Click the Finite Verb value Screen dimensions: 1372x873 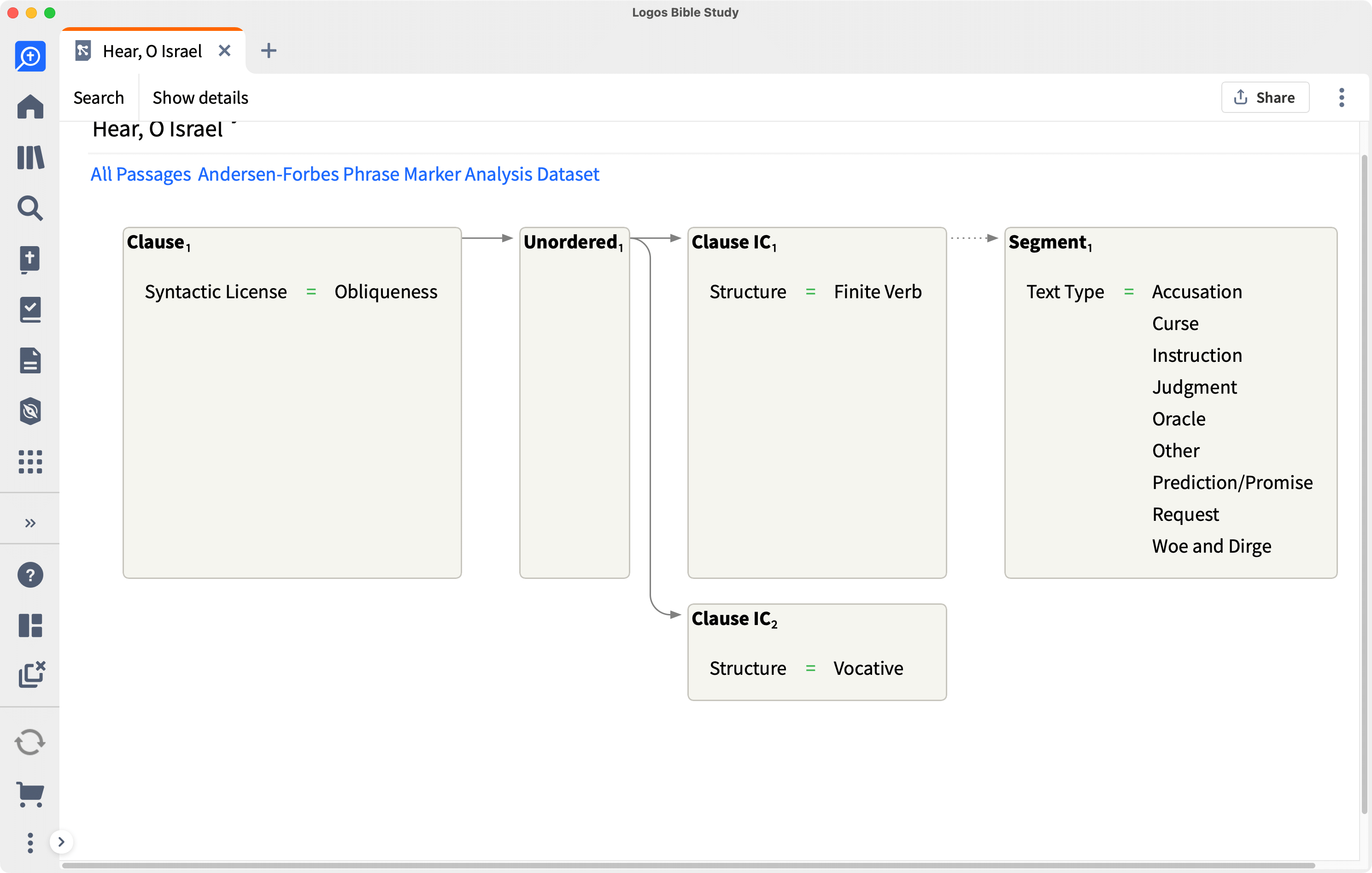click(x=878, y=291)
